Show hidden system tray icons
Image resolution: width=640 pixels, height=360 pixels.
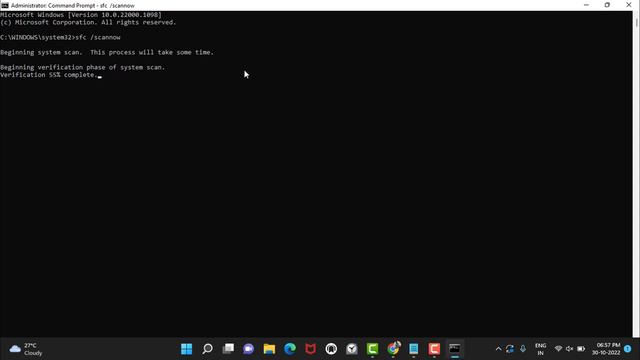click(498, 349)
